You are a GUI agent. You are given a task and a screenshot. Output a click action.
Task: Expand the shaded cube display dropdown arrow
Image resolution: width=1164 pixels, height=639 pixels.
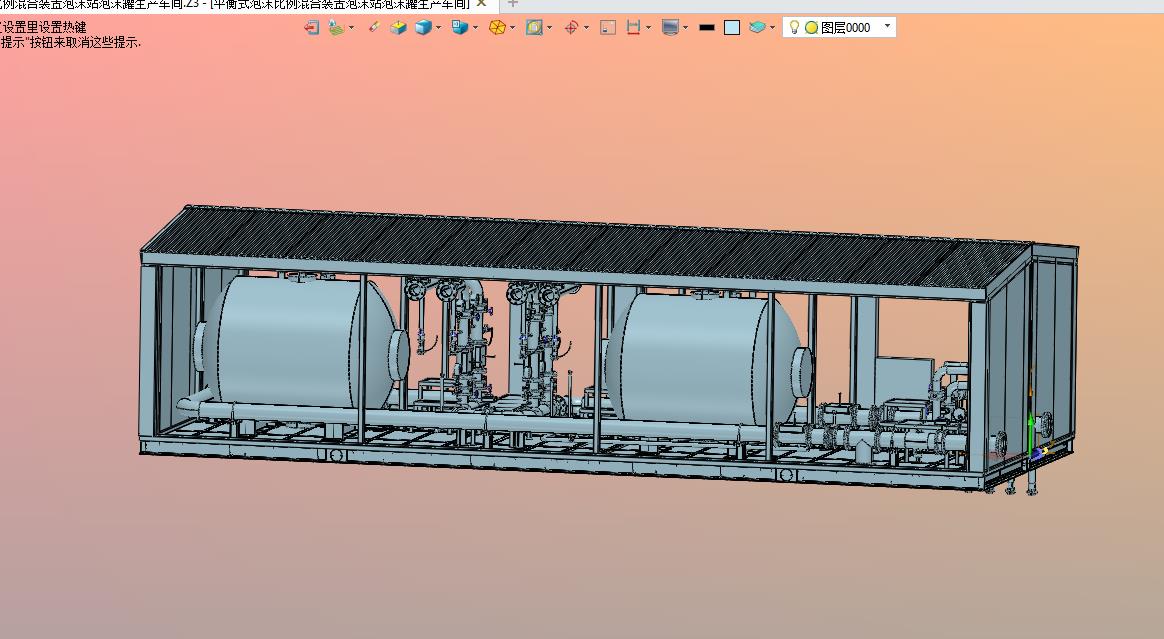(x=438, y=28)
